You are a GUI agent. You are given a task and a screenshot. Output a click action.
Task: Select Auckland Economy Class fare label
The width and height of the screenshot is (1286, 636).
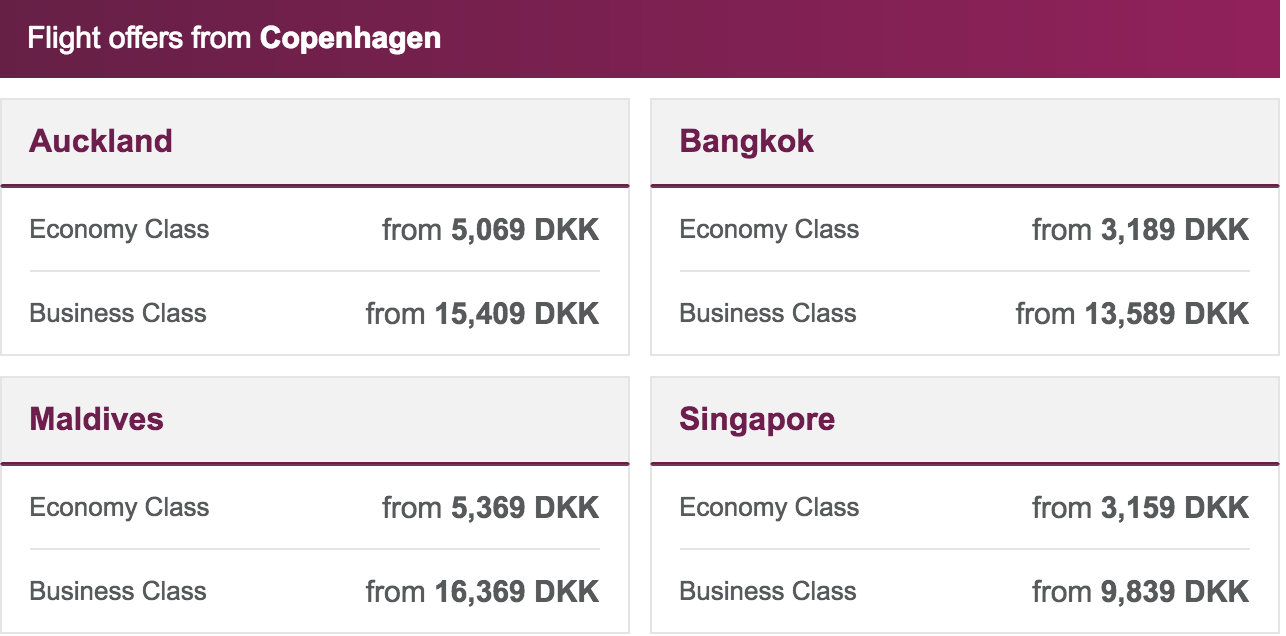pyautogui.click(x=119, y=229)
